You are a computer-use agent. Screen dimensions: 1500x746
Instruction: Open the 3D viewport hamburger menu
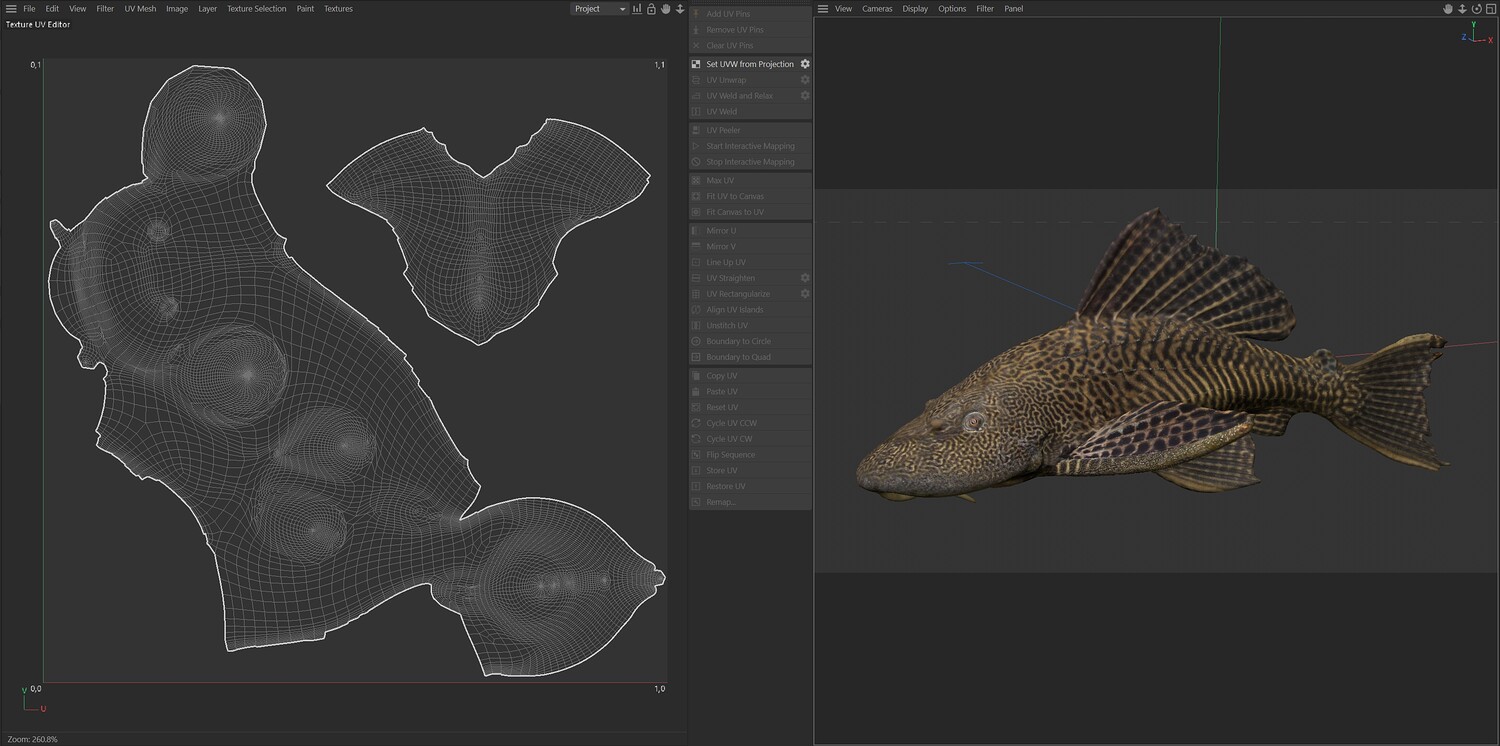[823, 9]
